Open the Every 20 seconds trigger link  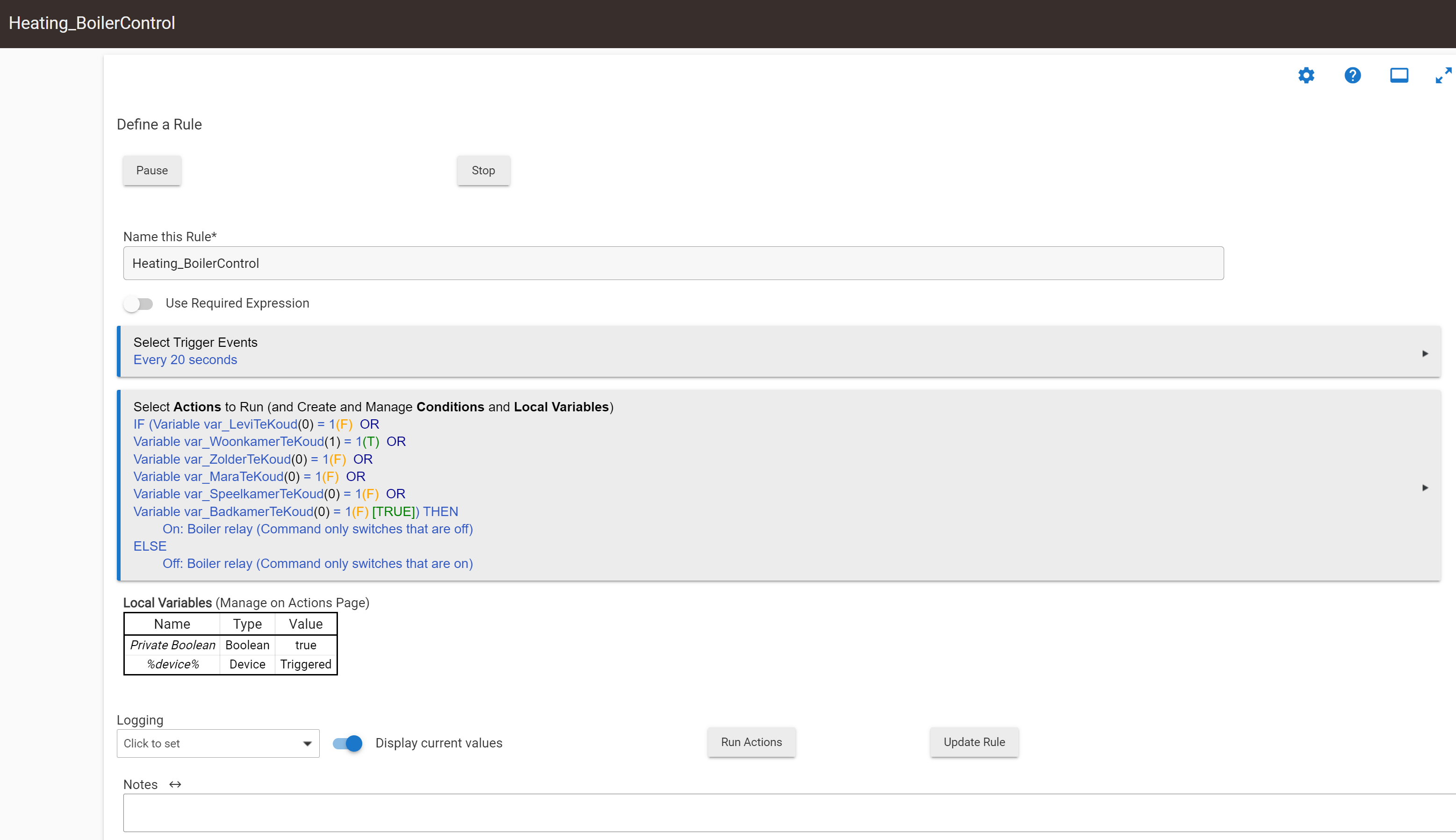(185, 360)
